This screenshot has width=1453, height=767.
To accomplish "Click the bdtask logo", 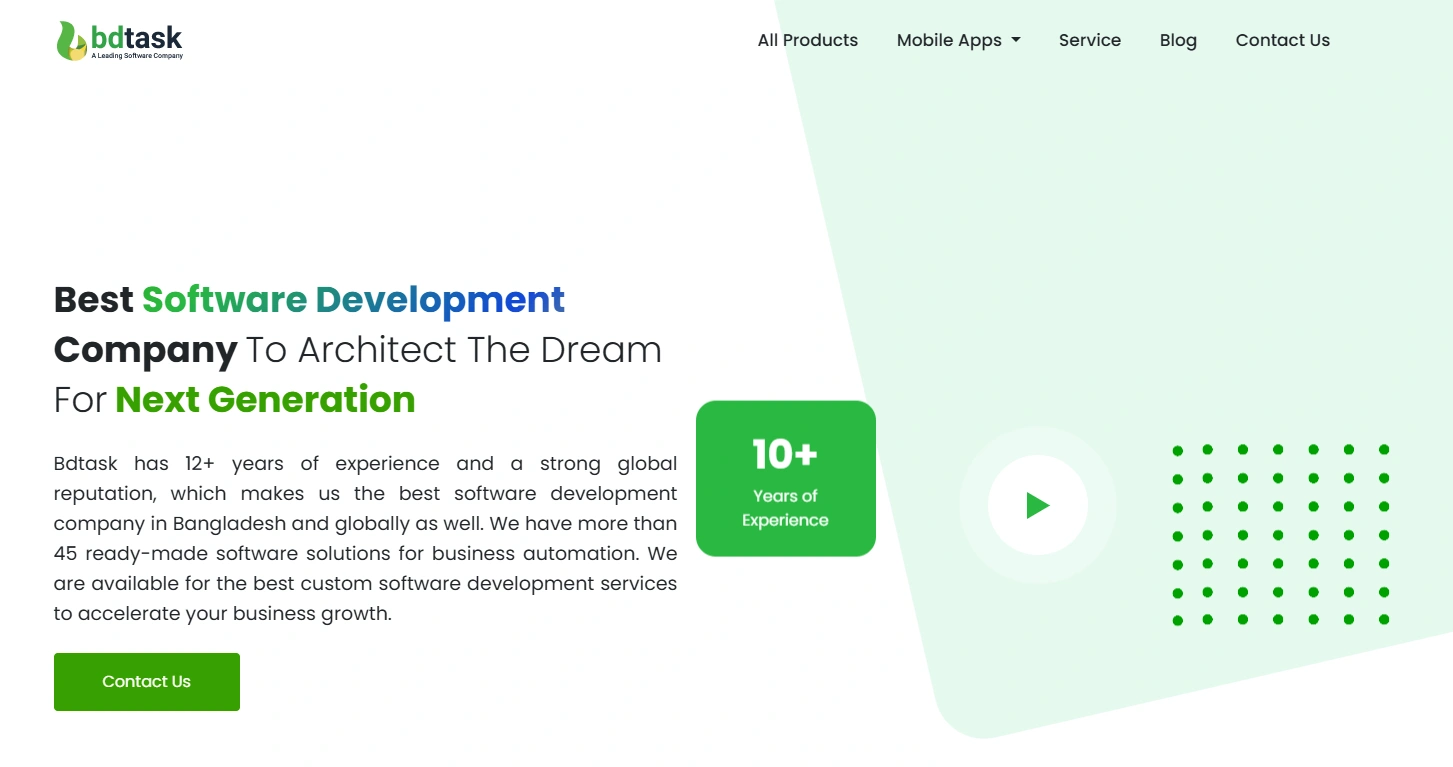I will (x=120, y=41).
